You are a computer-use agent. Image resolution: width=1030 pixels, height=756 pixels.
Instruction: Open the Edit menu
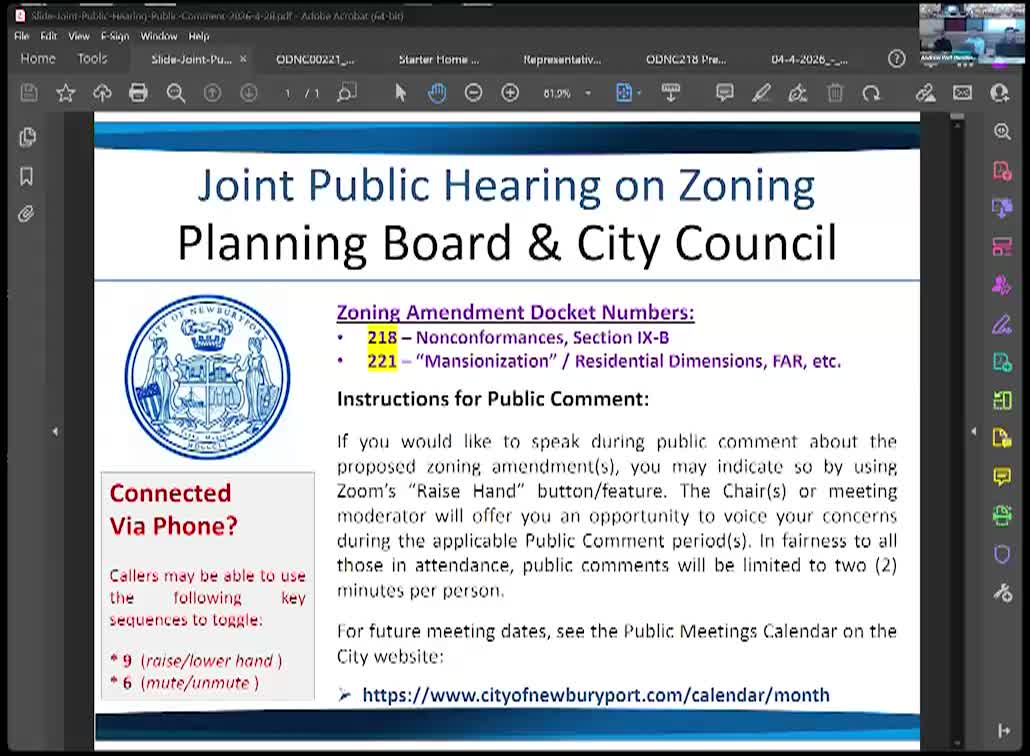click(49, 36)
